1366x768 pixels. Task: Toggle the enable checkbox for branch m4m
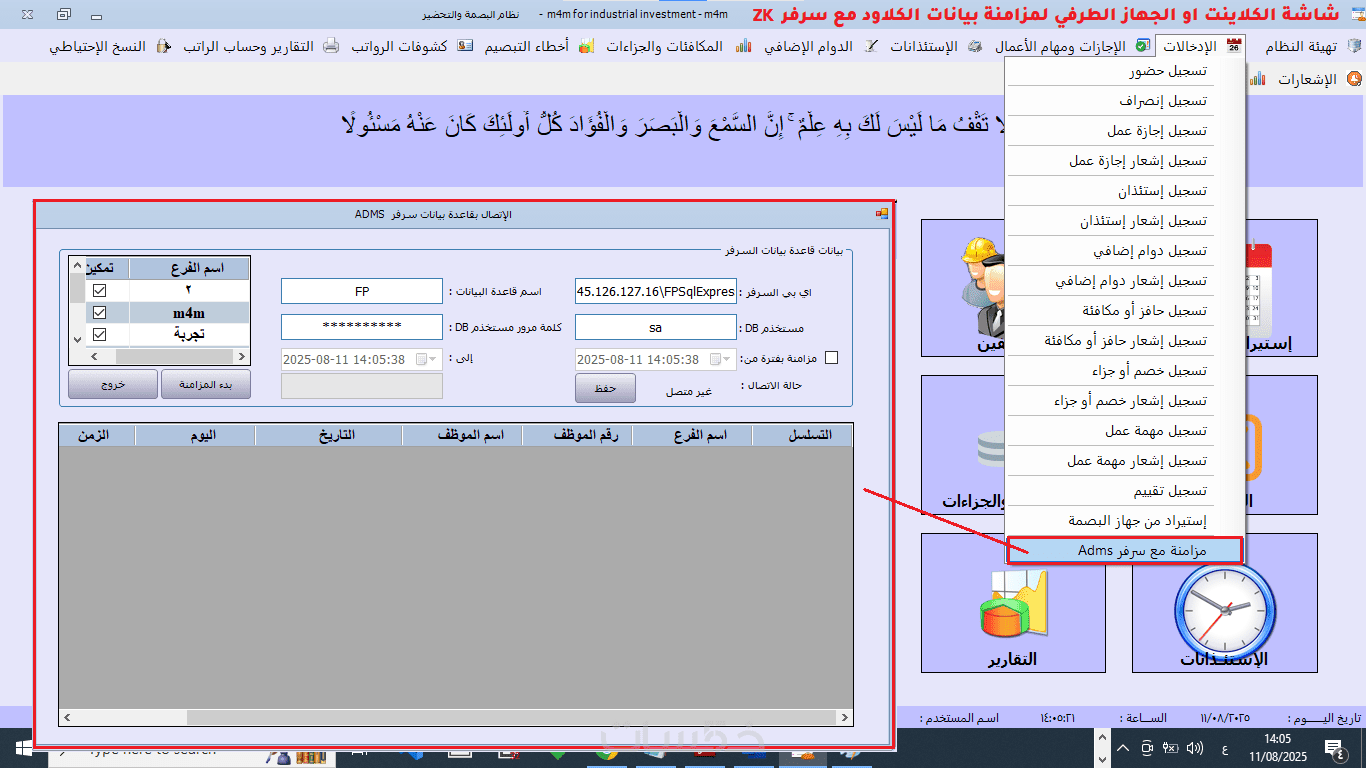pyautogui.click(x=99, y=312)
